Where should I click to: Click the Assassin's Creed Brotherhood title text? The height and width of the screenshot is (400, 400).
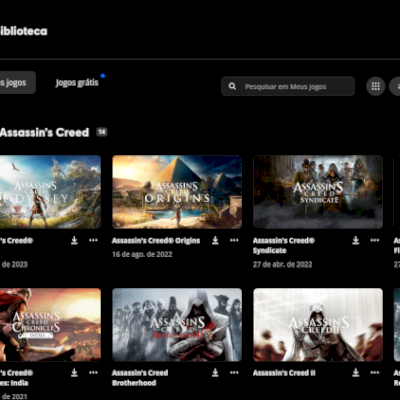pos(140,378)
